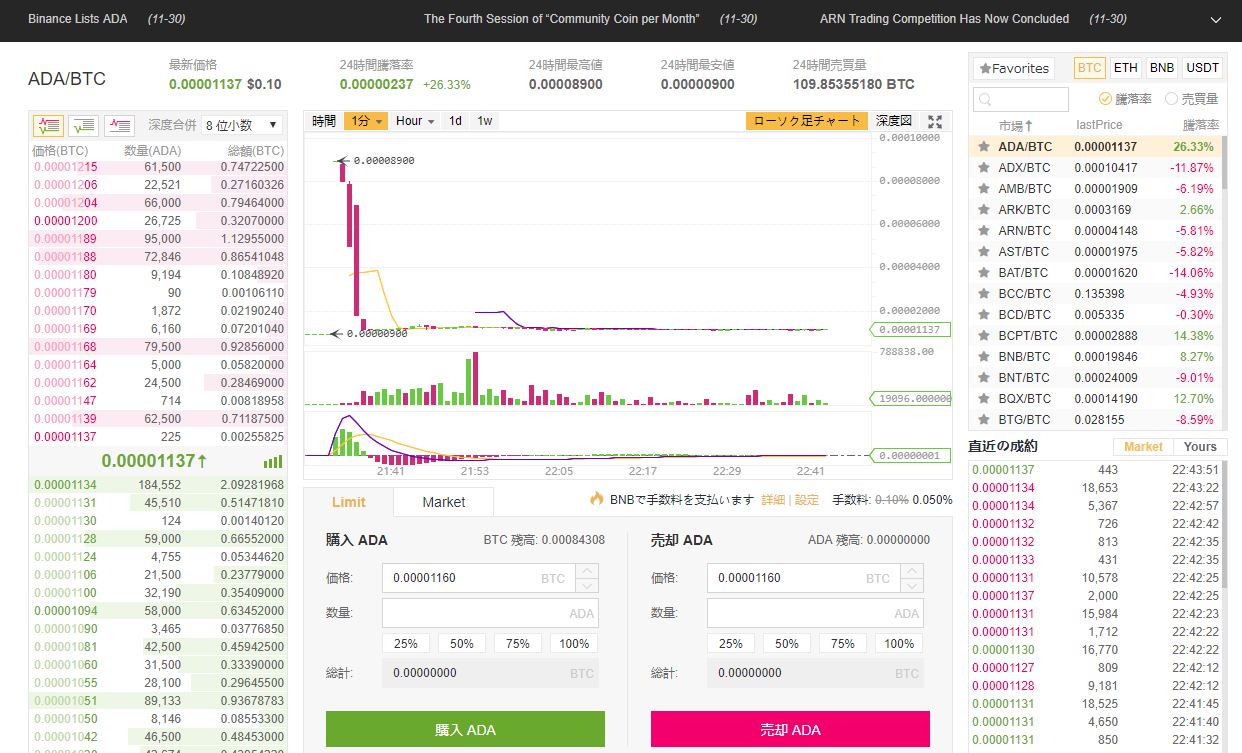Viewport: 1242px width, 753px height.
Task: Click the buy 数量 ADA input field
Action: pyautogui.click(x=490, y=613)
